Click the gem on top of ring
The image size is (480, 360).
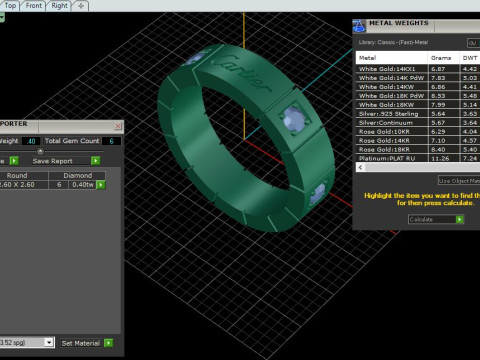(294, 119)
